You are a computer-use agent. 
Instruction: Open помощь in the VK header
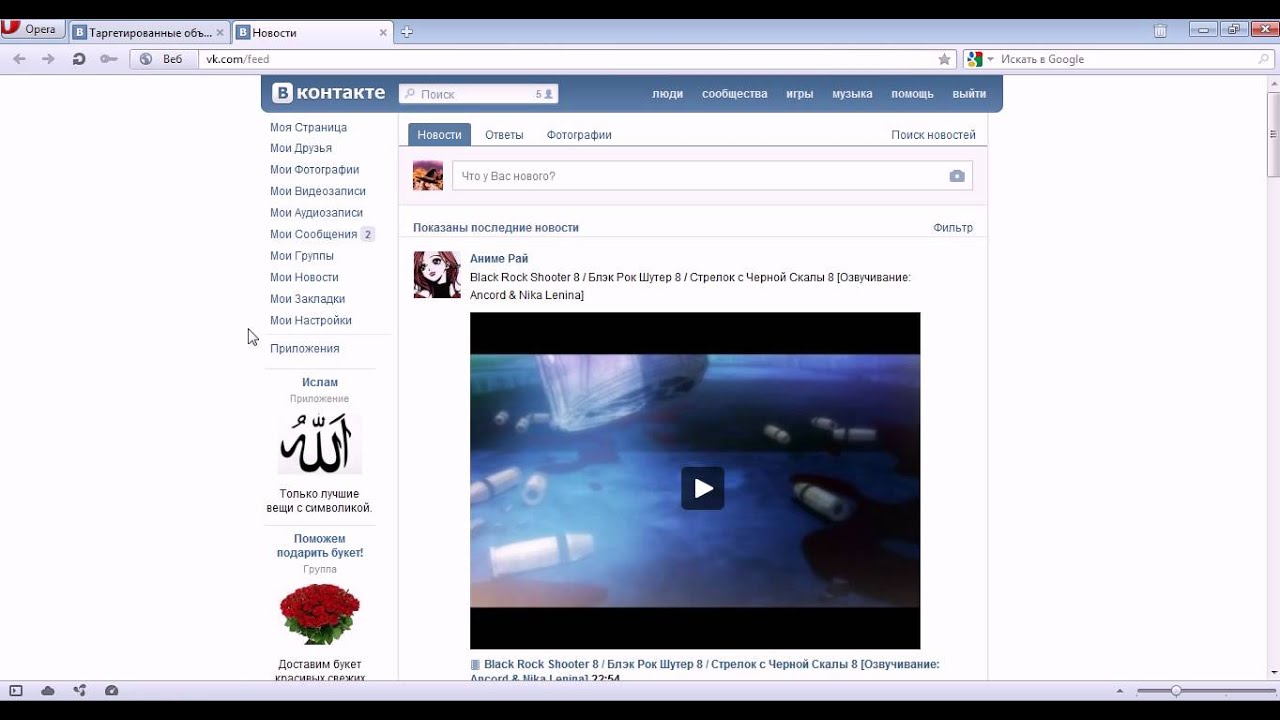[x=912, y=94]
